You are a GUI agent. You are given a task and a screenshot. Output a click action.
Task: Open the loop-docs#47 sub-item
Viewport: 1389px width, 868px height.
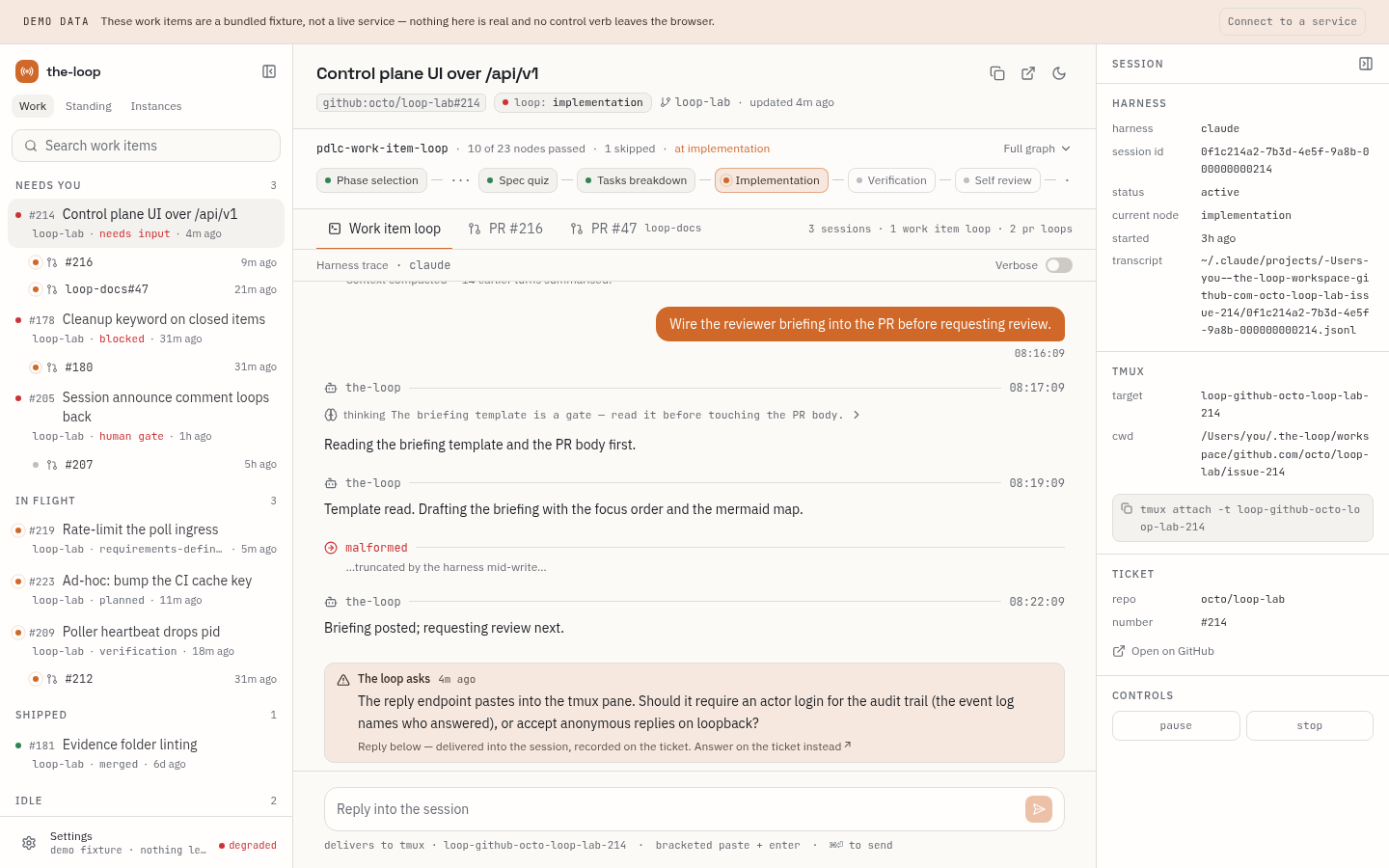153,289
